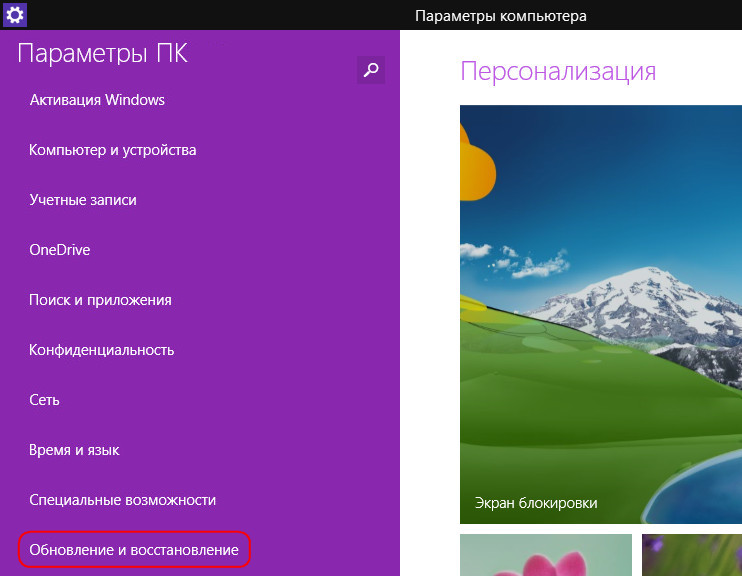Click the Персонализация heading
The height and width of the screenshot is (576, 742).
tap(558, 71)
